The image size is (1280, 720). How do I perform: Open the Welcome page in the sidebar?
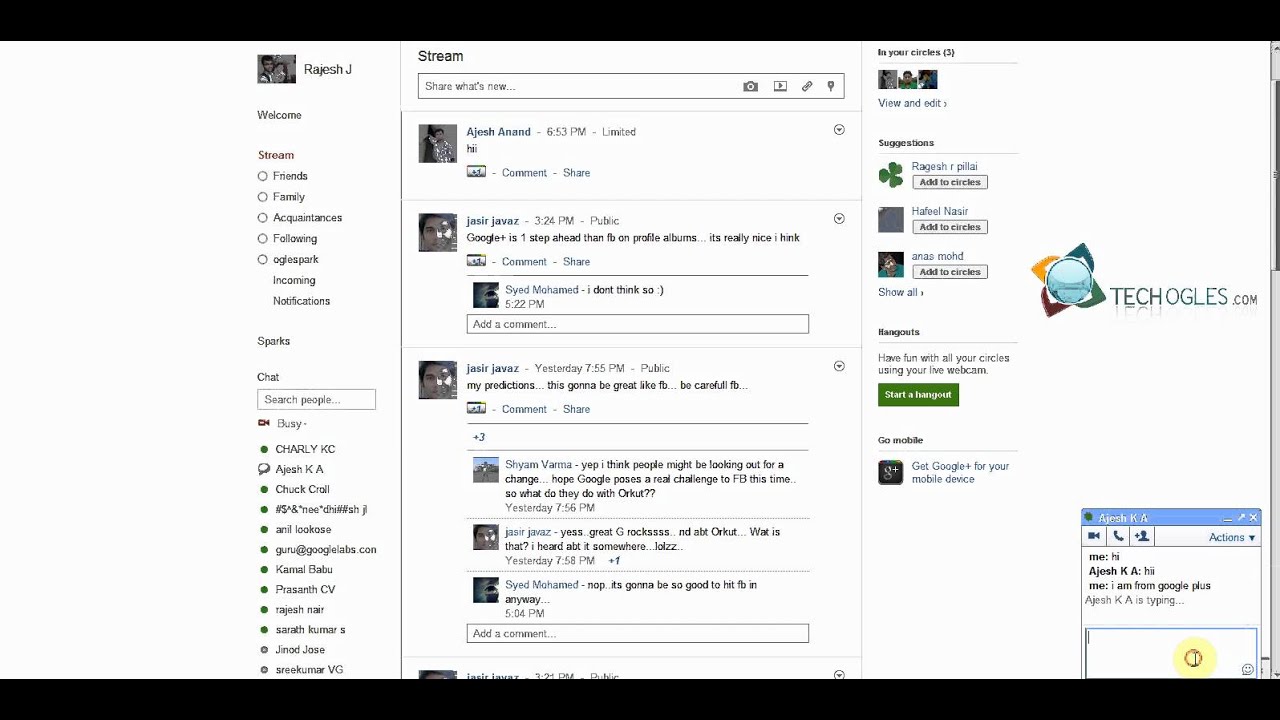coord(279,115)
